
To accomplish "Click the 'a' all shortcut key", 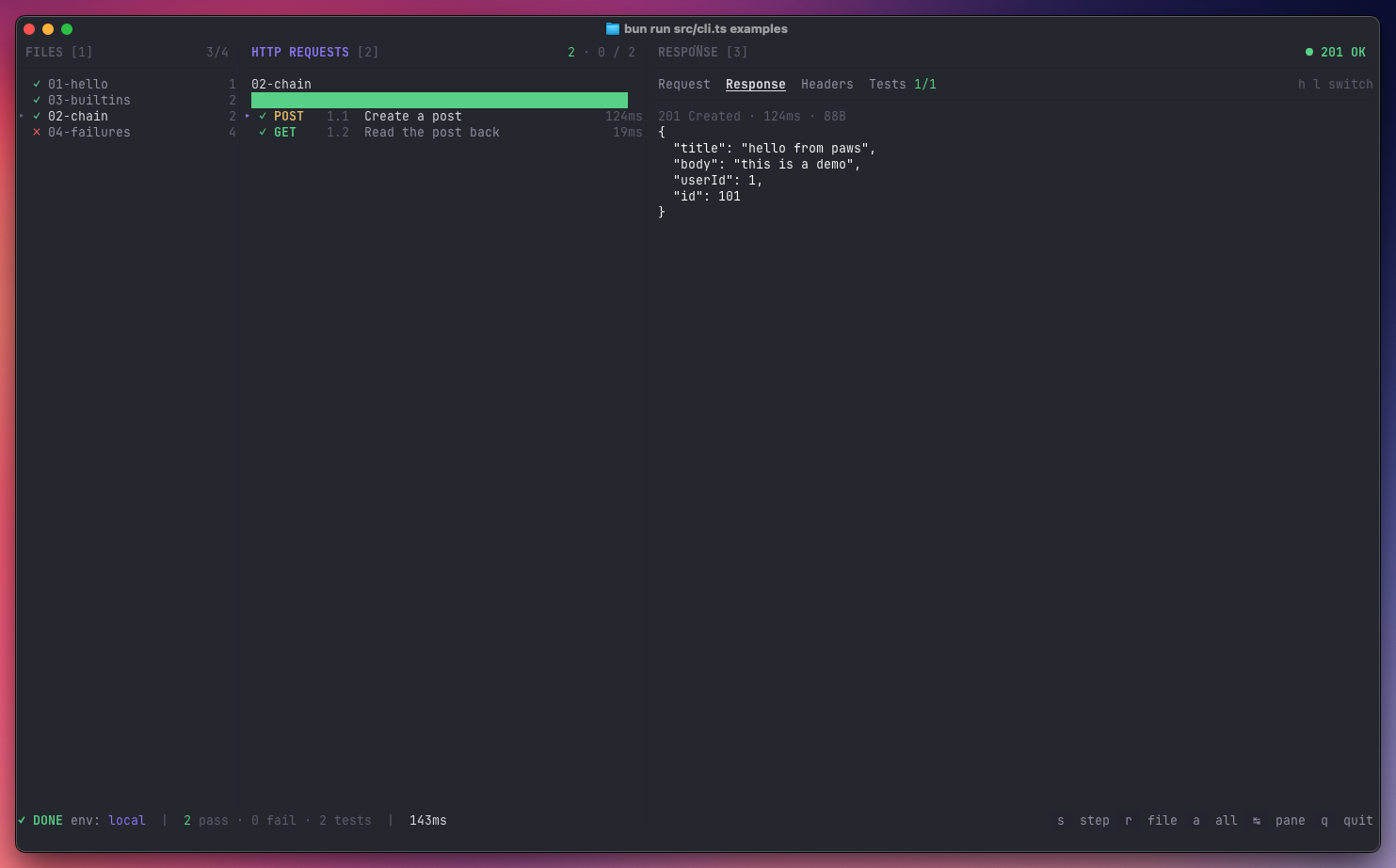I will point(1196,821).
